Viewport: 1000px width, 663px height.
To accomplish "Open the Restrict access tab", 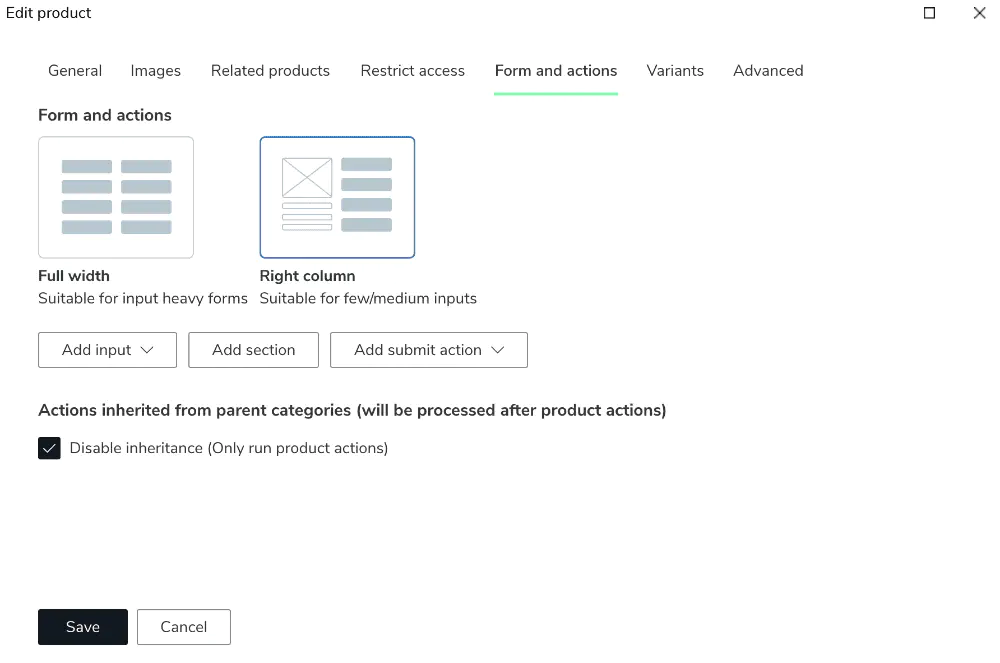I will 412,71.
